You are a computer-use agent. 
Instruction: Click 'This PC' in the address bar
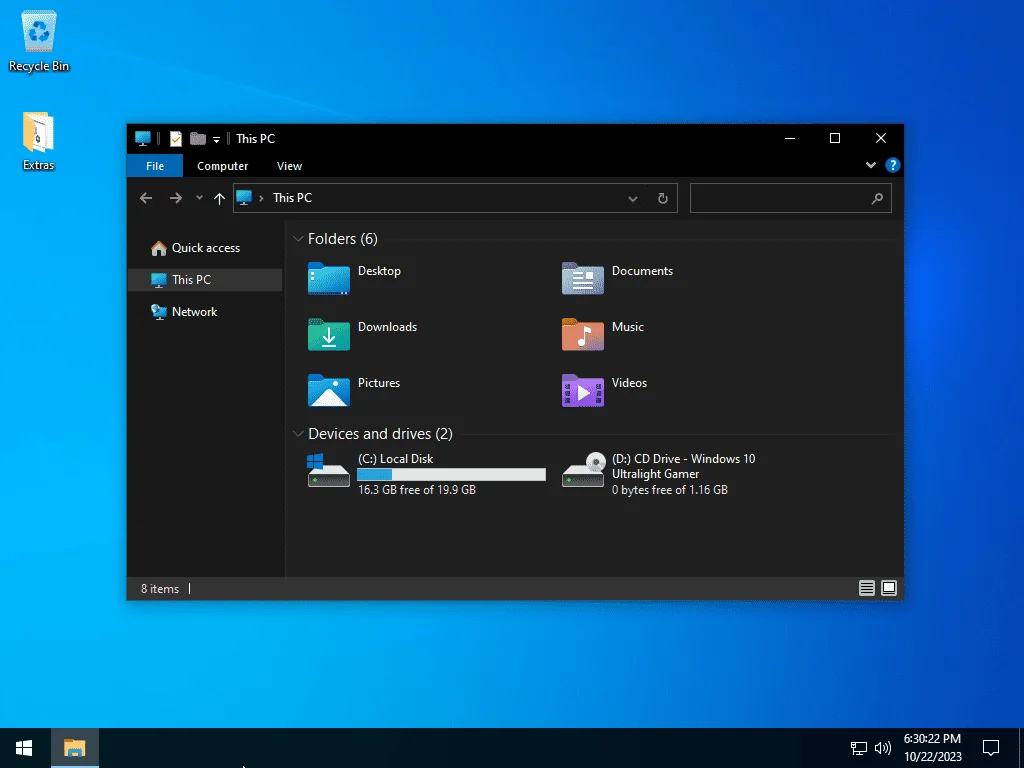click(292, 198)
